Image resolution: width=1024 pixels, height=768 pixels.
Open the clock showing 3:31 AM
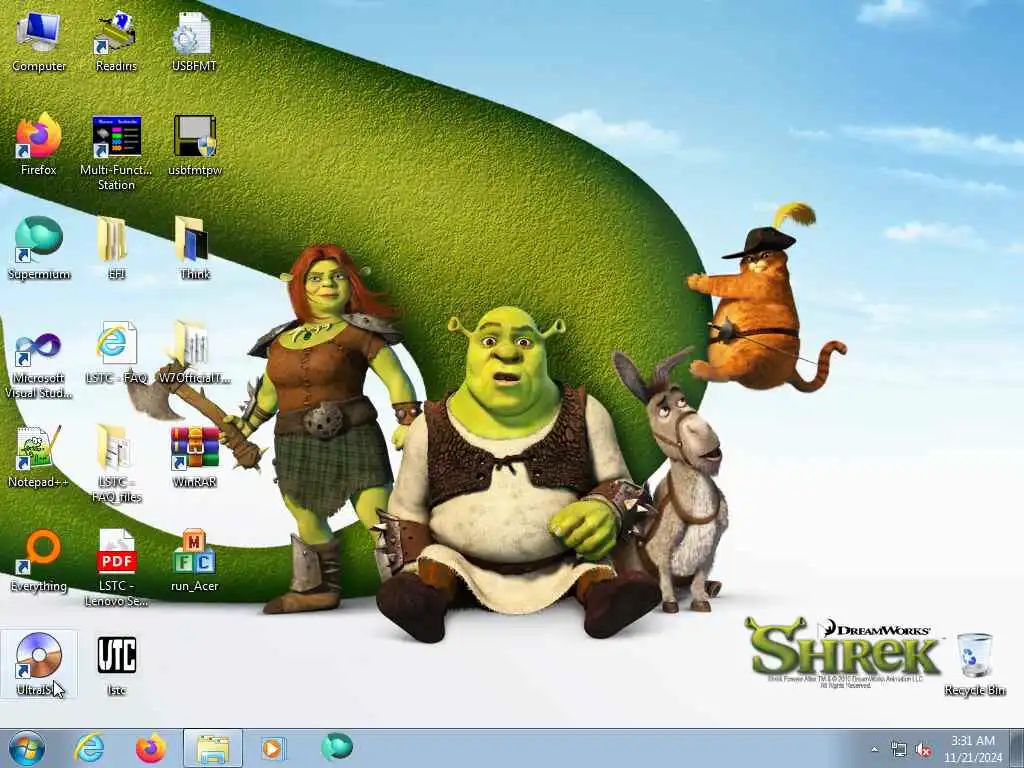(973, 748)
